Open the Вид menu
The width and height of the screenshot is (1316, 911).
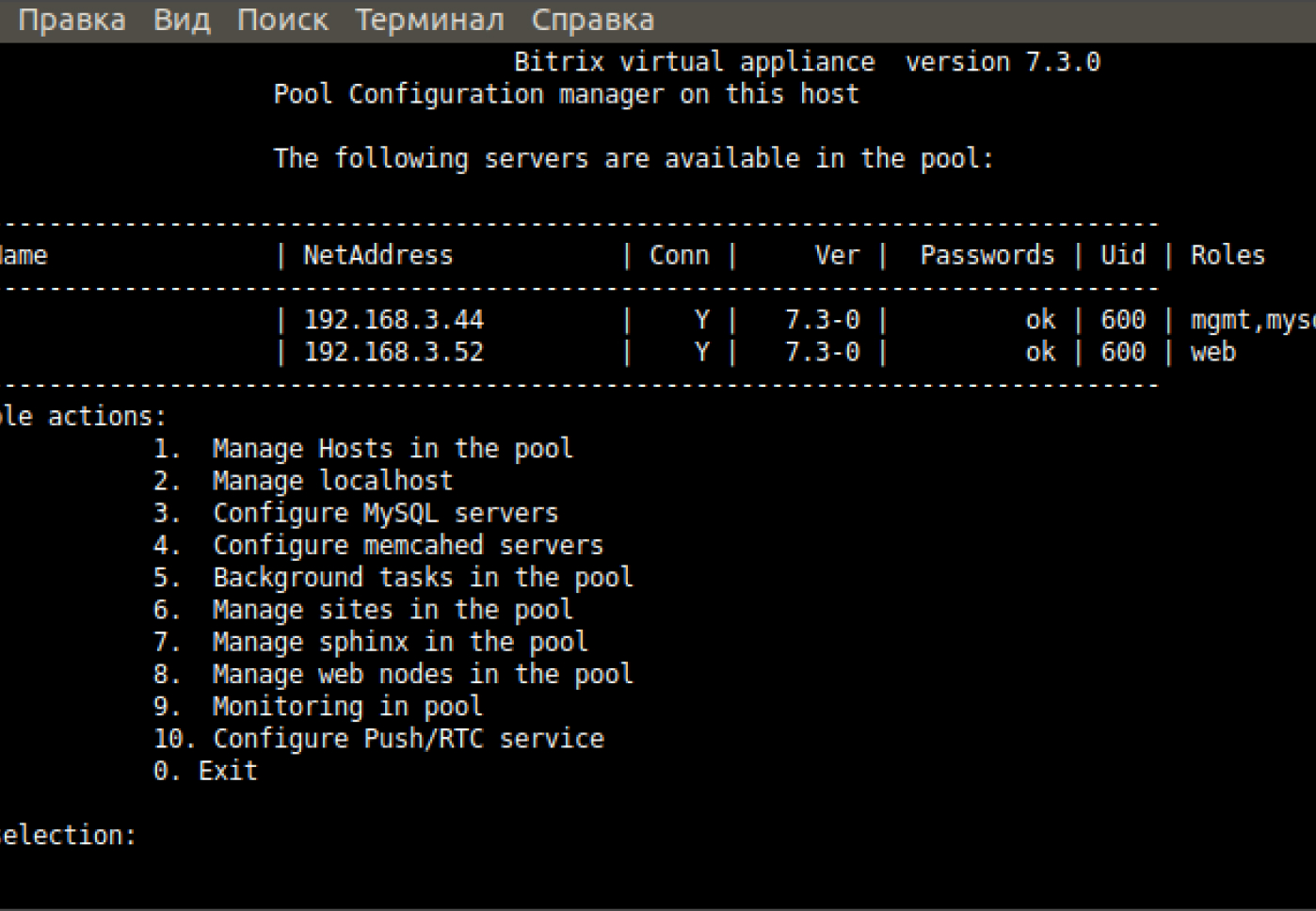pos(182,20)
